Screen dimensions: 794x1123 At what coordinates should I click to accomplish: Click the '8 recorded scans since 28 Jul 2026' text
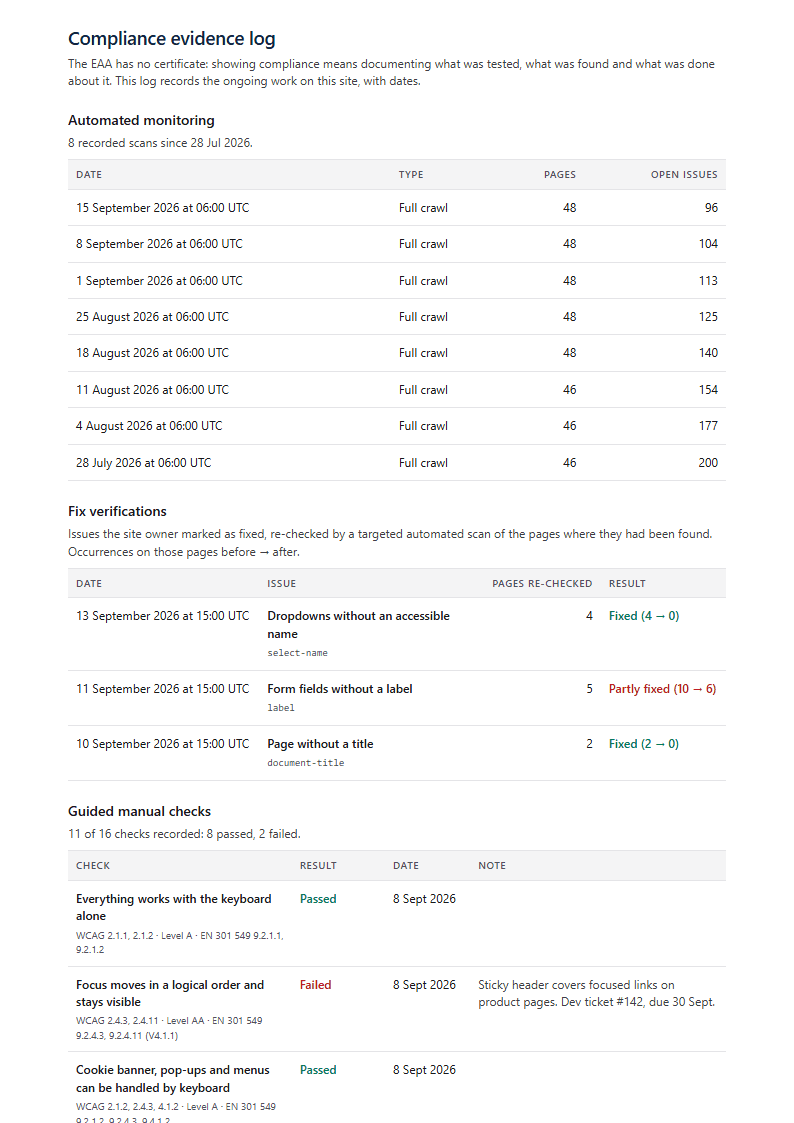(160, 143)
